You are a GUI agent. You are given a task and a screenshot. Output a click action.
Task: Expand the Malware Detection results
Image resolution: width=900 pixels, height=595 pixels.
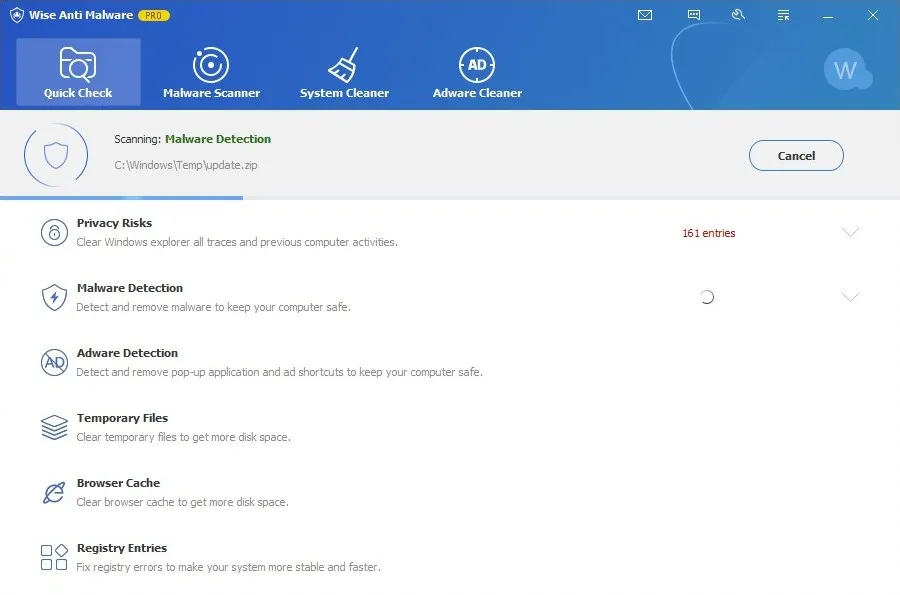(x=851, y=297)
